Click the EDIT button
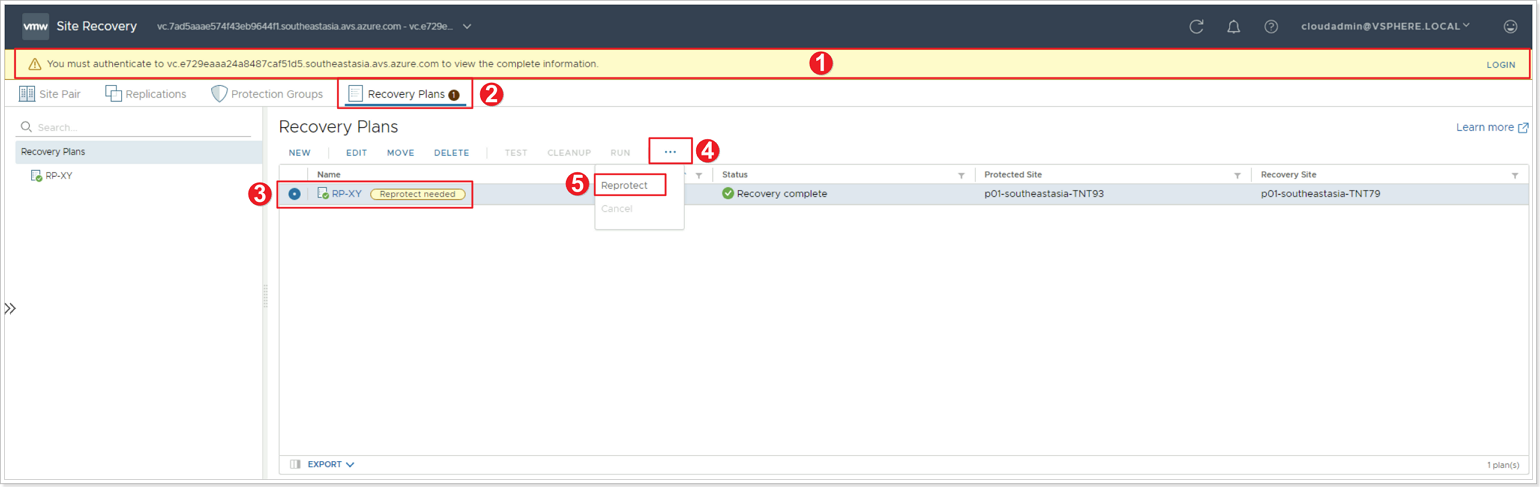The image size is (1540, 487). pos(357,153)
